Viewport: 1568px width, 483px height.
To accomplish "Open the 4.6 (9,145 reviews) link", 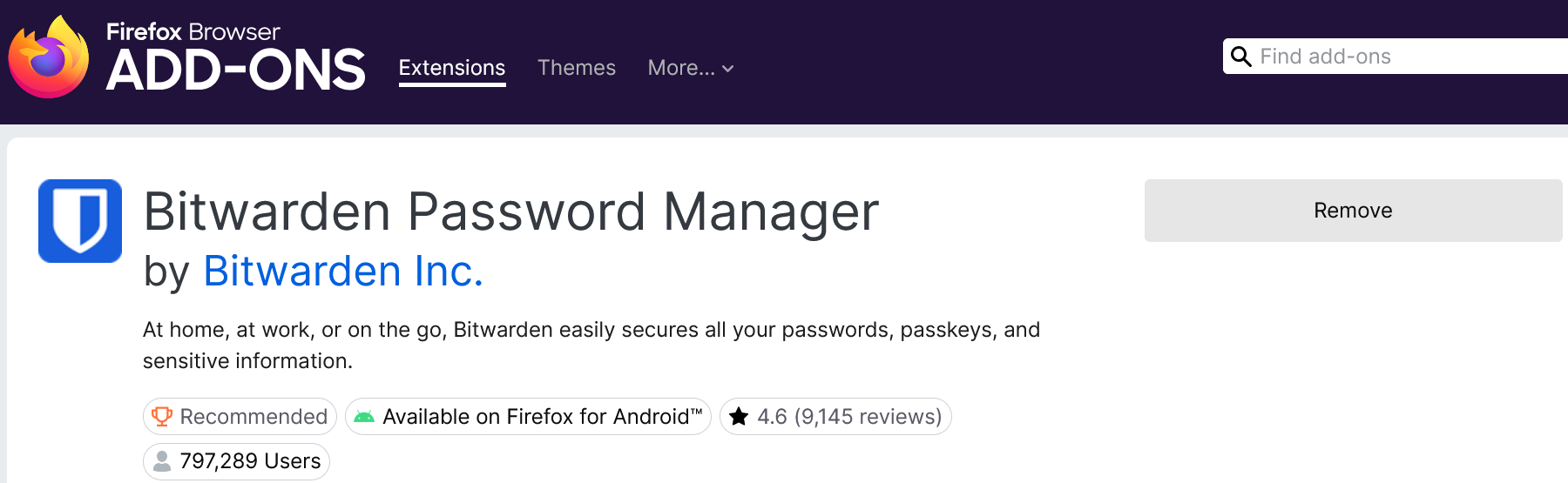I will pos(848,417).
